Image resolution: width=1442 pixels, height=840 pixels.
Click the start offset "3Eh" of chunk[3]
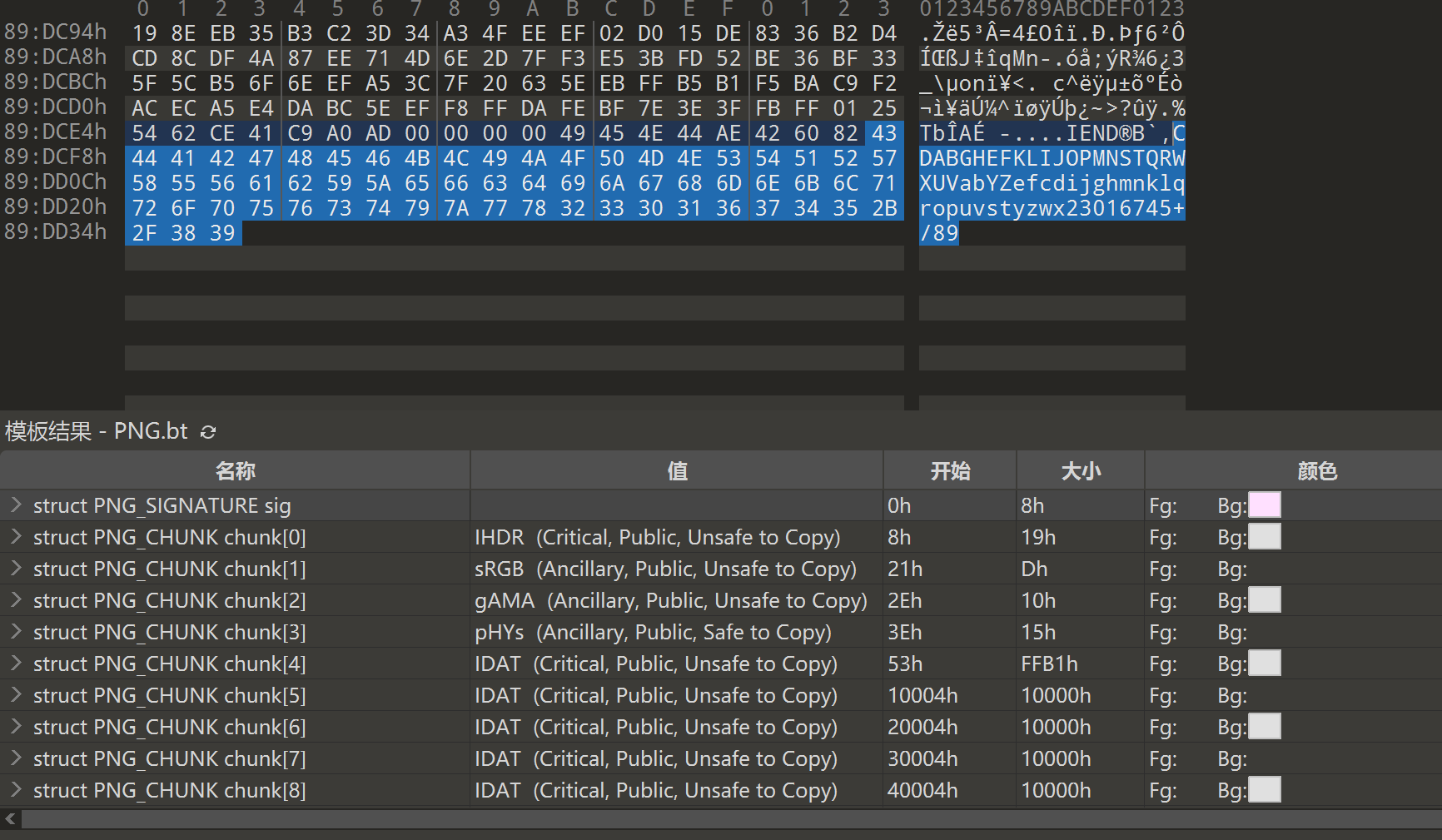pos(905,632)
